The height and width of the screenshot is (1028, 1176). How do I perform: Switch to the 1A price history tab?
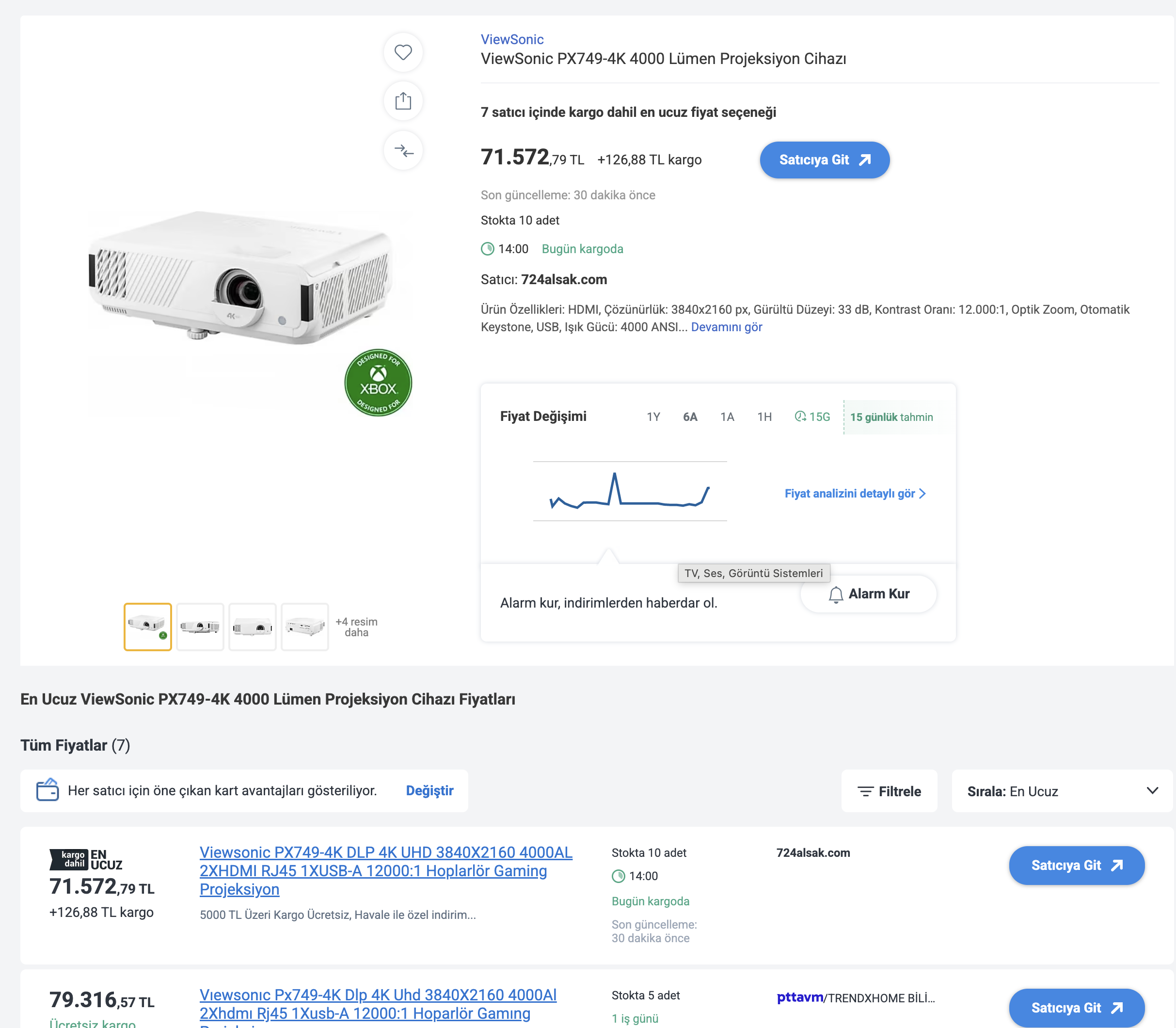[x=727, y=417]
